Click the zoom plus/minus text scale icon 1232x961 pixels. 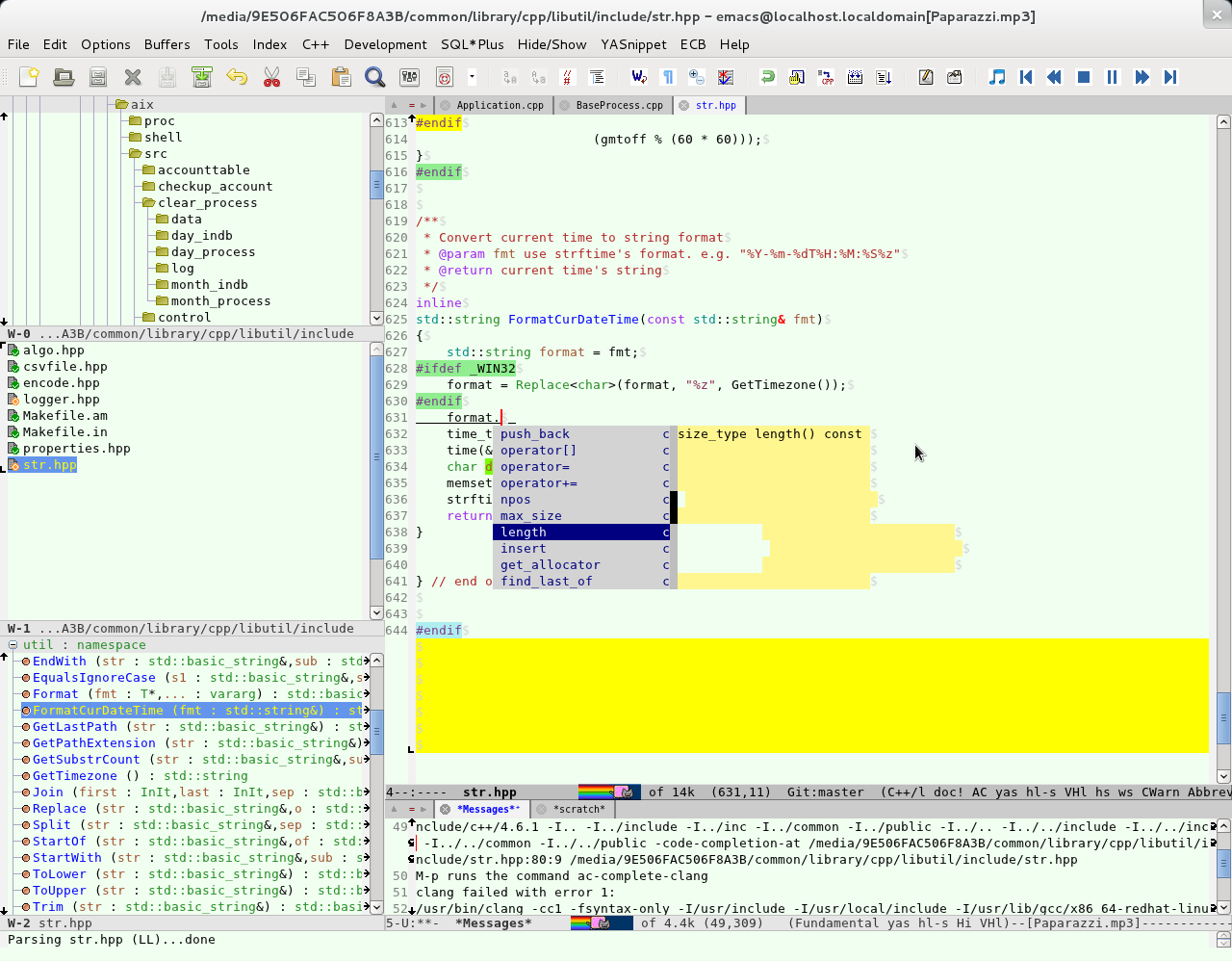(697, 77)
